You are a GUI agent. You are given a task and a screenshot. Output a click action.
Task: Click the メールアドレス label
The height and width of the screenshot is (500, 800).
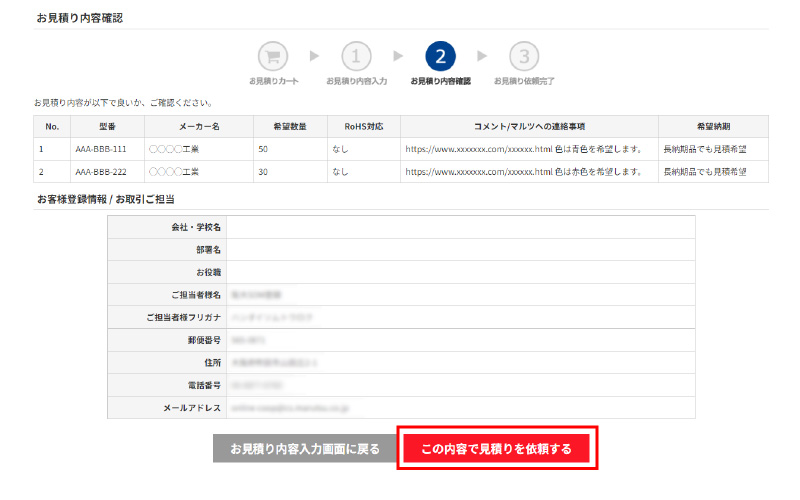192,408
